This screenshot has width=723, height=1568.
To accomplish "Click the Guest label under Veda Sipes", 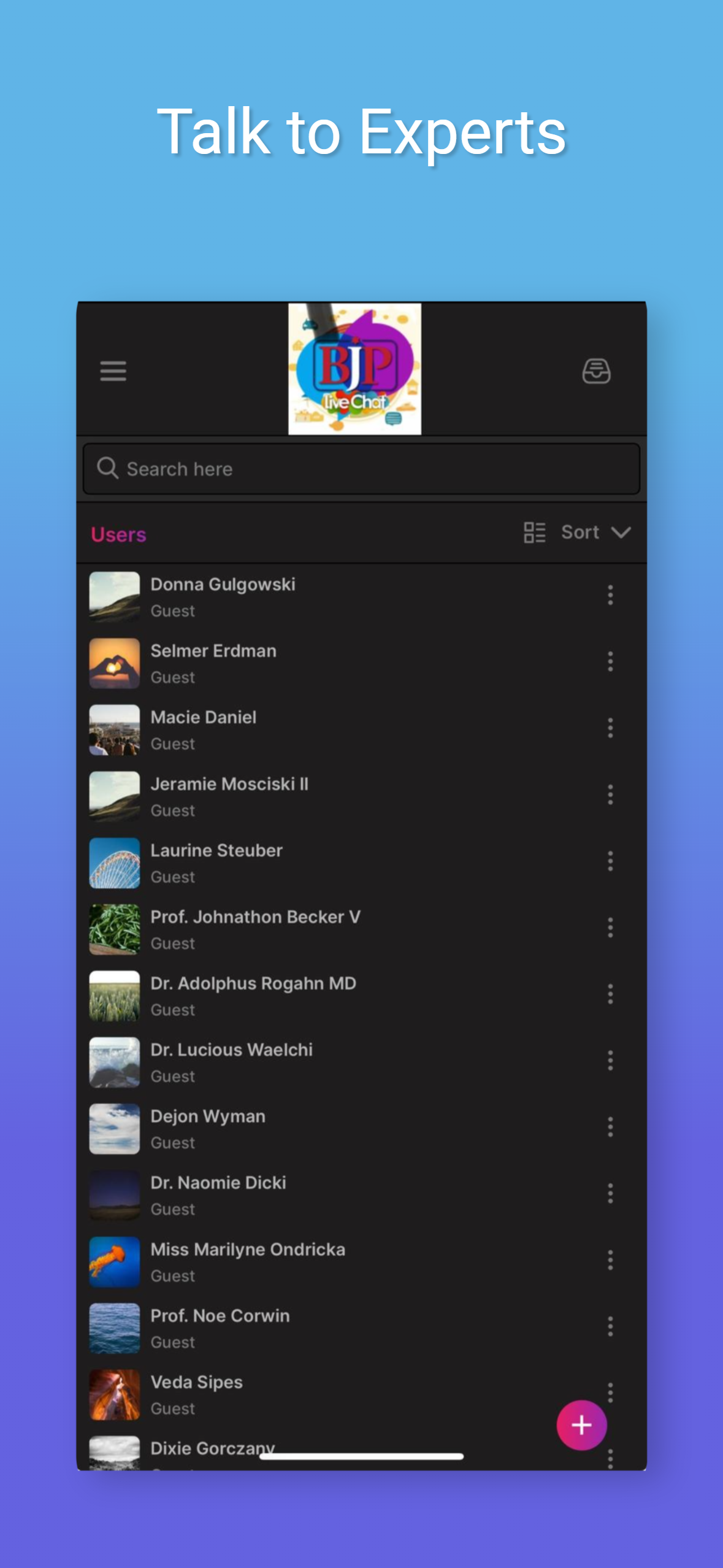I will (x=173, y=1409).
